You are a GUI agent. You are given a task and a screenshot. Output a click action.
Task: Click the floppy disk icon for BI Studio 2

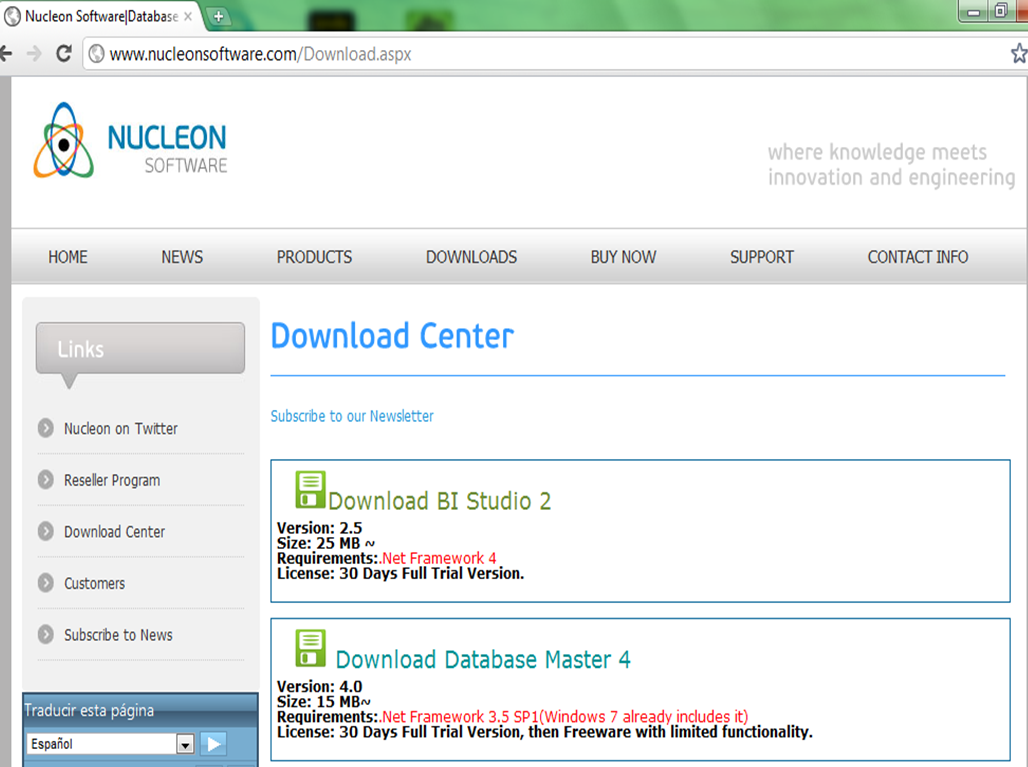tap(310, 490)
